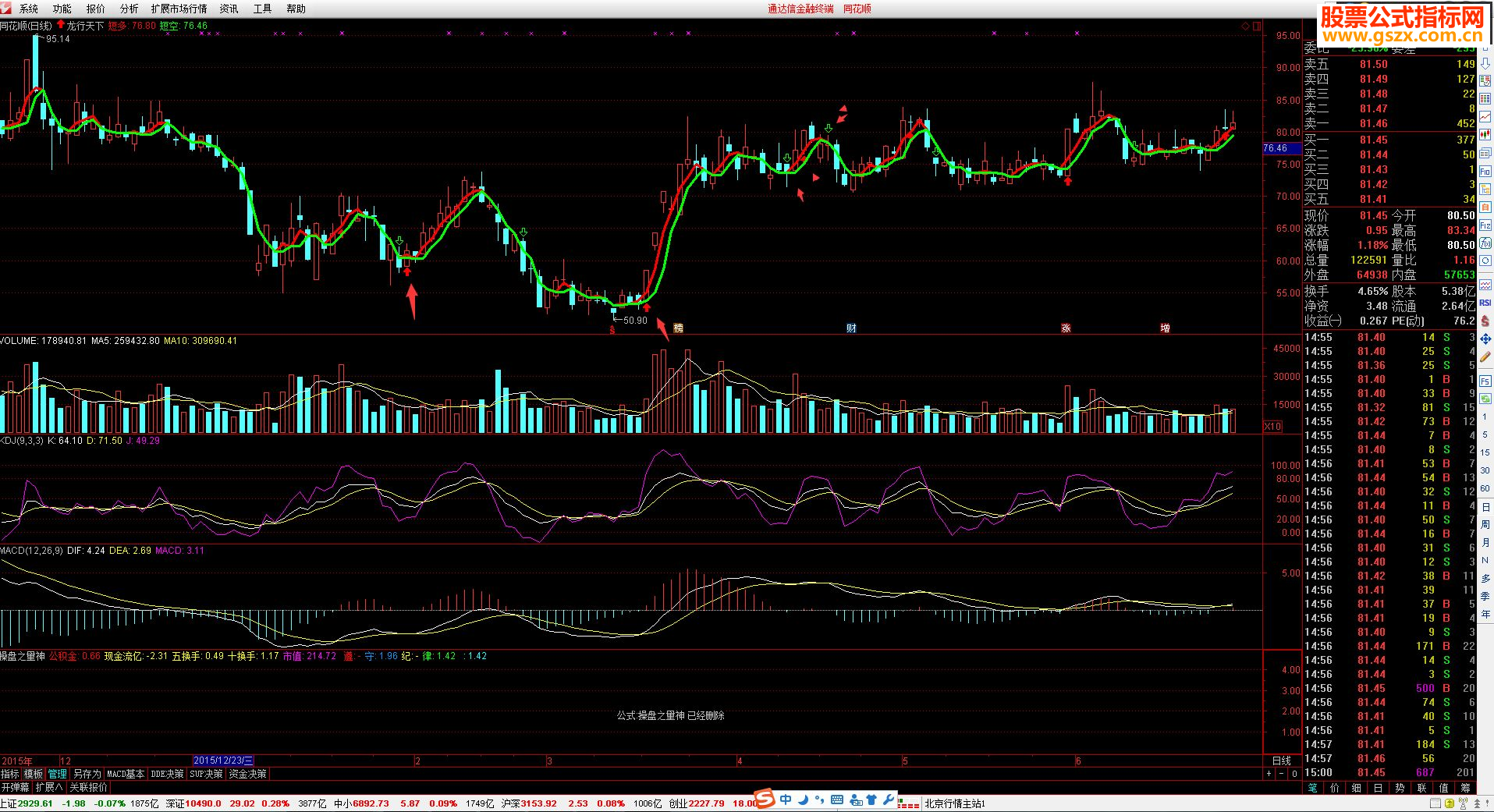Toggle the 开弹幕 barrage button
Screen dimensions: 1494x812
point(16,787)
